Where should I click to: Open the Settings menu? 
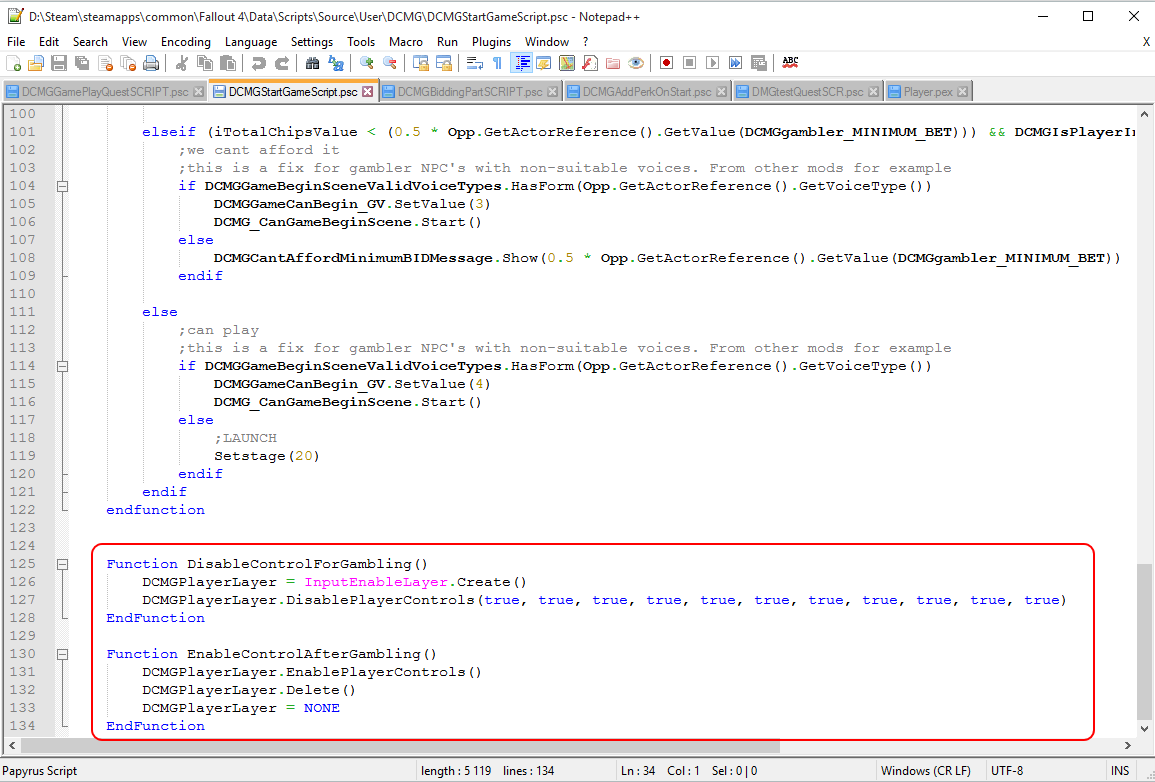click(312, 42)
